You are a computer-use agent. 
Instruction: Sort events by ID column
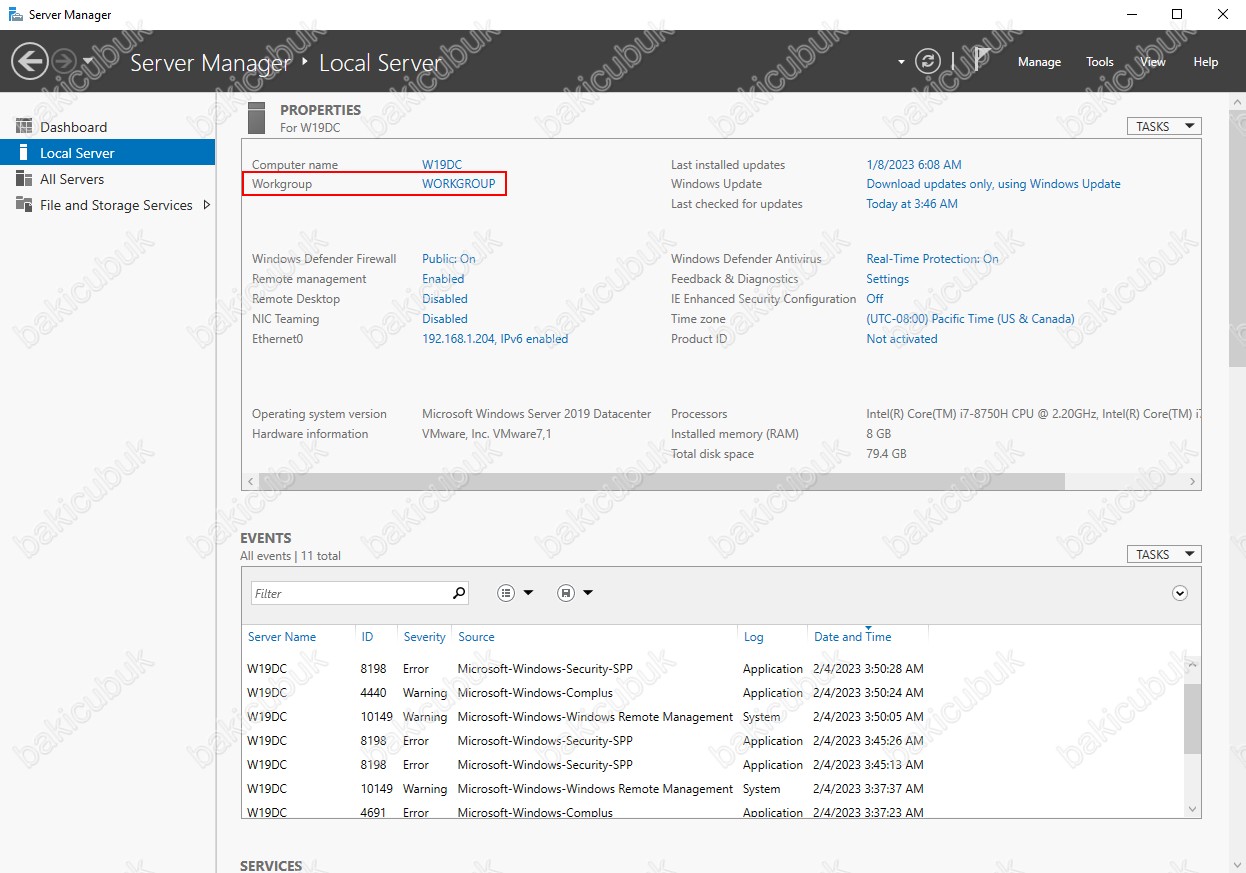367,637
